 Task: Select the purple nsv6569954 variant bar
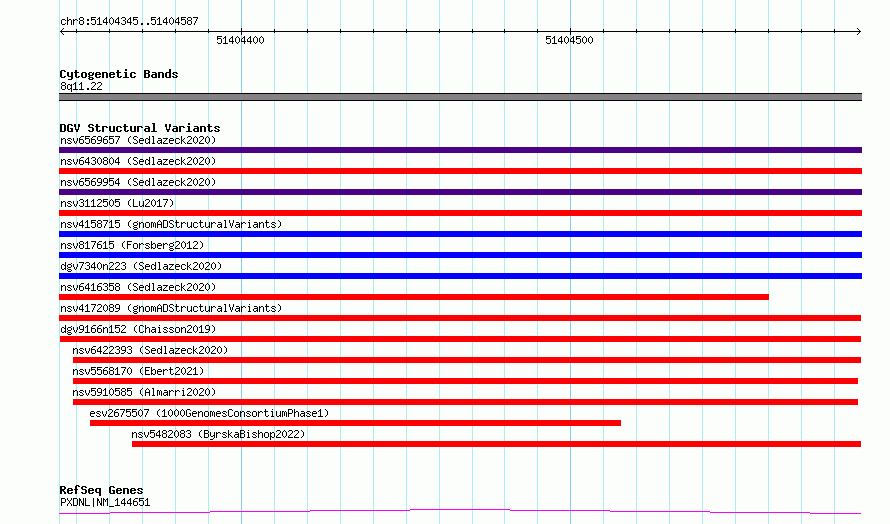coord(460,192)
